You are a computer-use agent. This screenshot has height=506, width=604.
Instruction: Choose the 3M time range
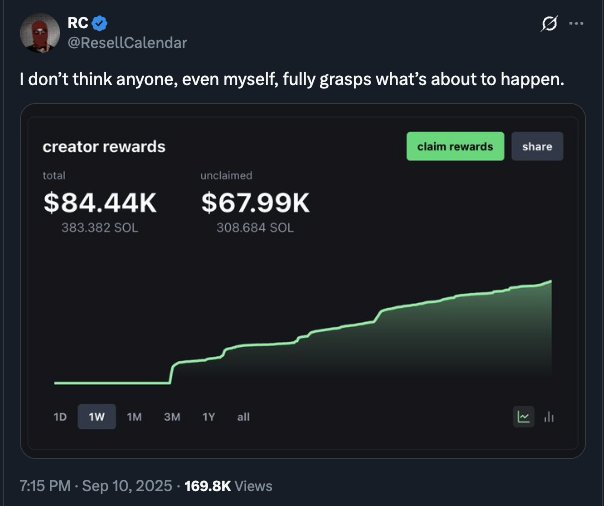[x=171, y=417]
